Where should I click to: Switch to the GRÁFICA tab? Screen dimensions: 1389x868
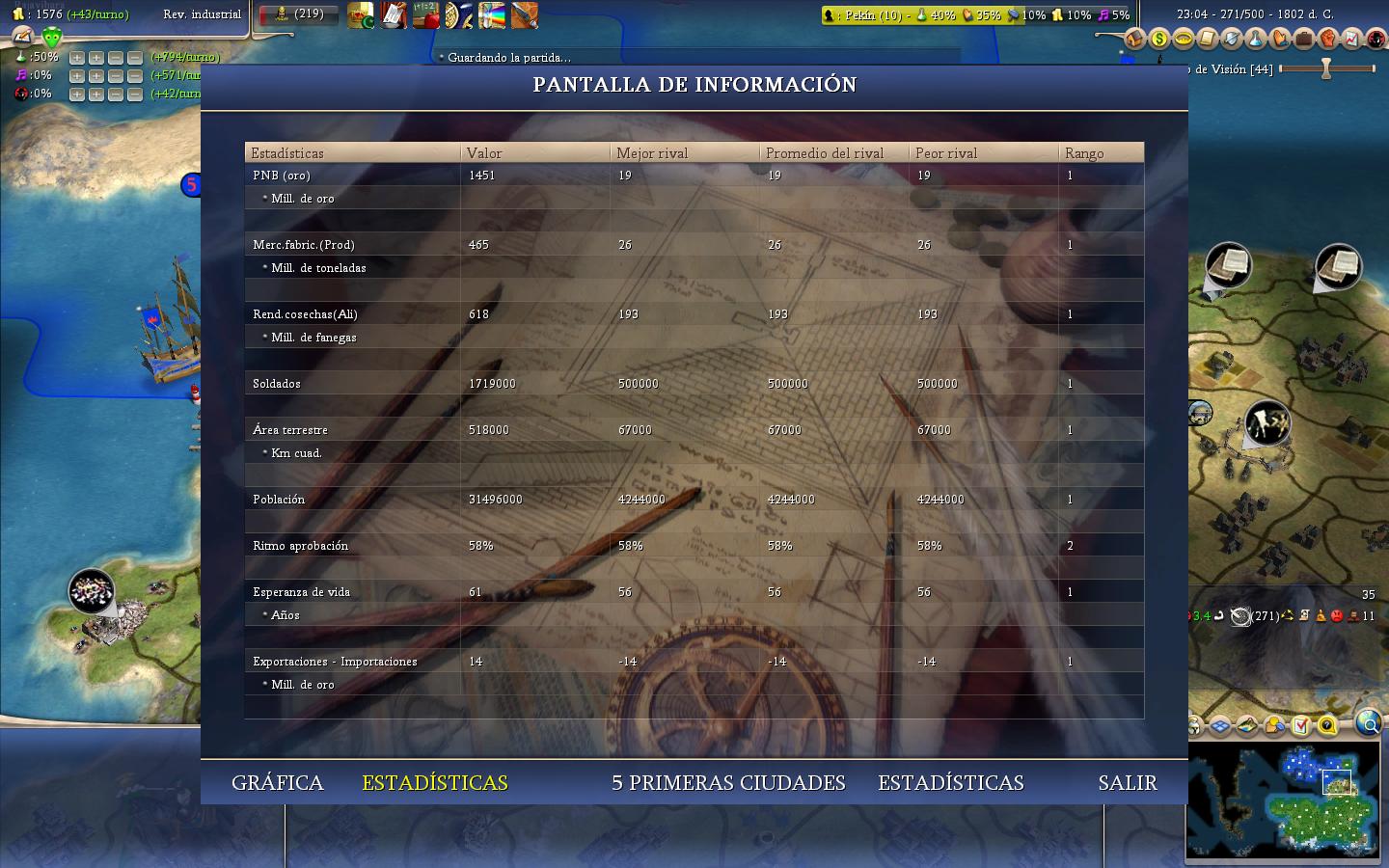[x=278, y=782]
